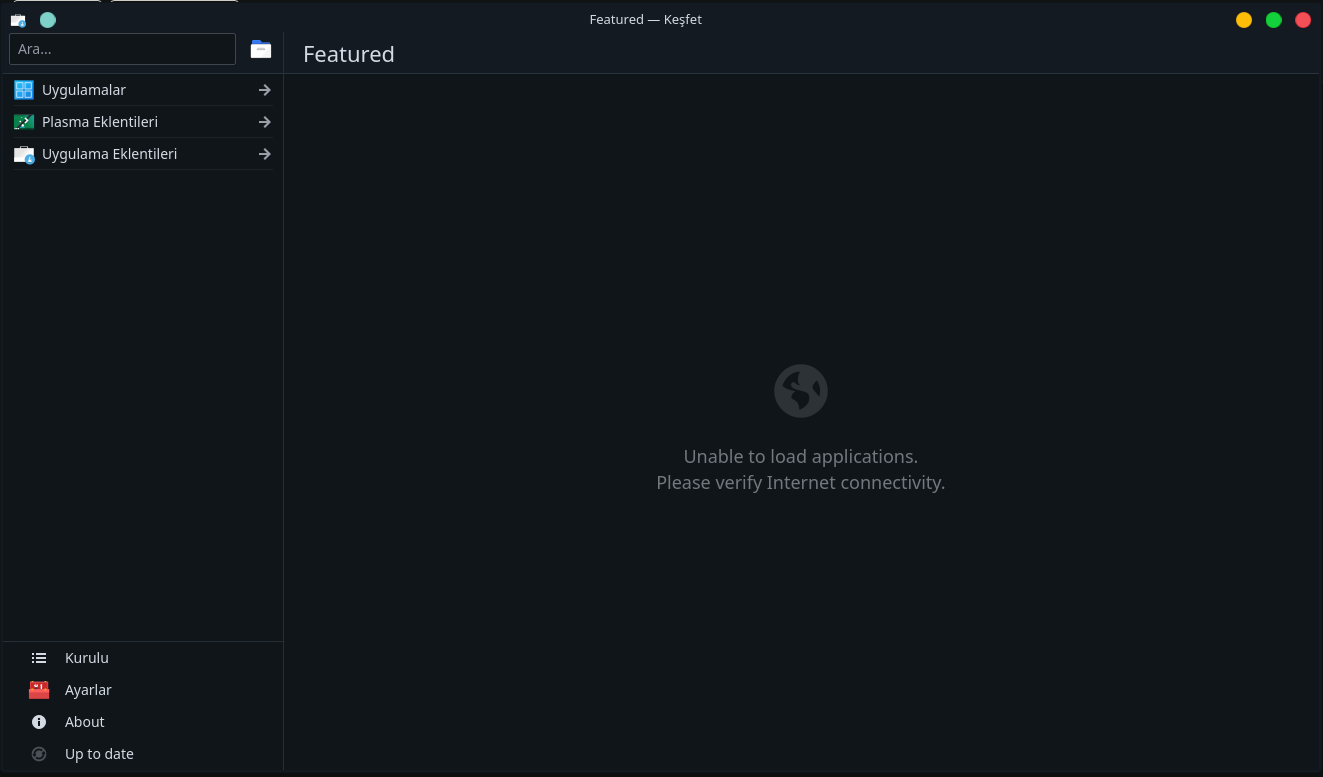Click the Plasma Eklentileri green icon
The image size is (1323, 777).
[24, 122]
